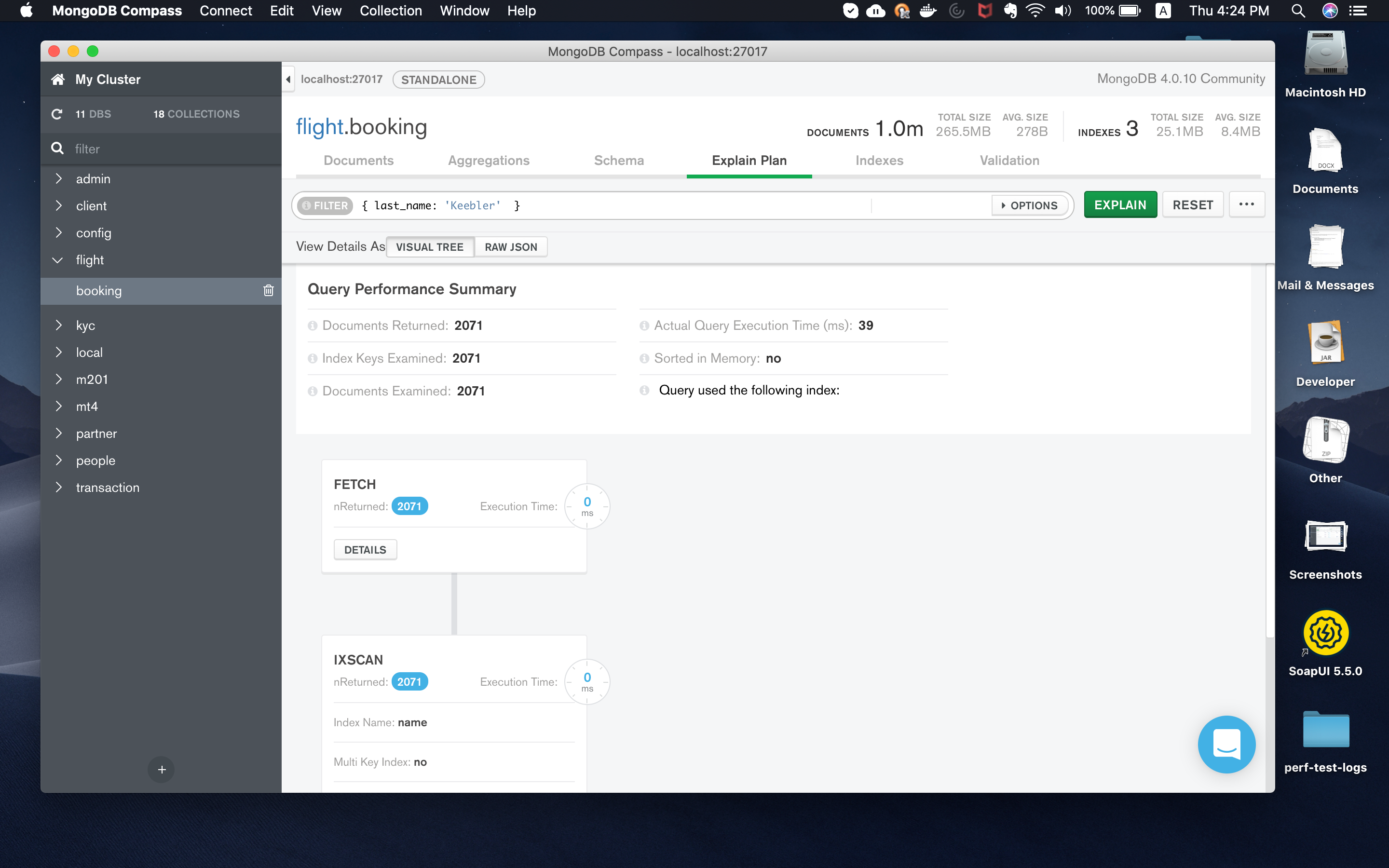Refresh the databases list
Screen dimensions: 1389x868
[x=56, y=114]
